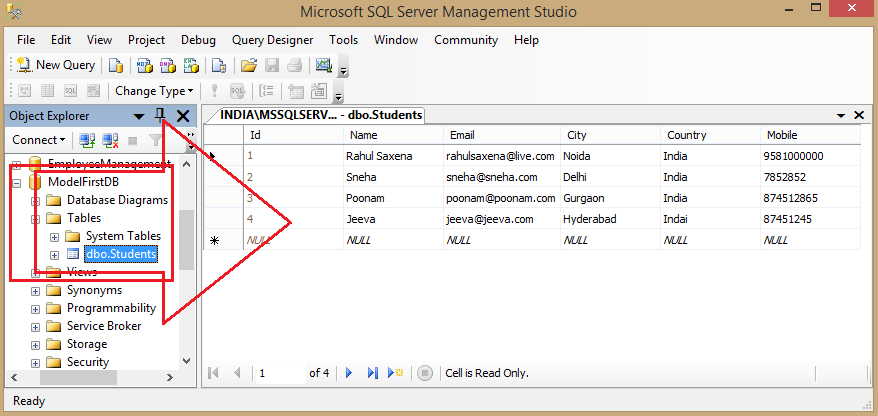Image resolution: width=878 pixels, height=416 pixels.
Task: Open the Connect dropdown in Object Explorer
Action: click(39, 140)
